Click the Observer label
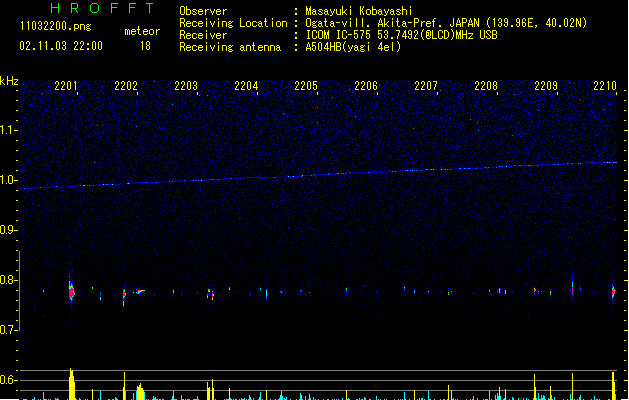 tap(203, 11)
